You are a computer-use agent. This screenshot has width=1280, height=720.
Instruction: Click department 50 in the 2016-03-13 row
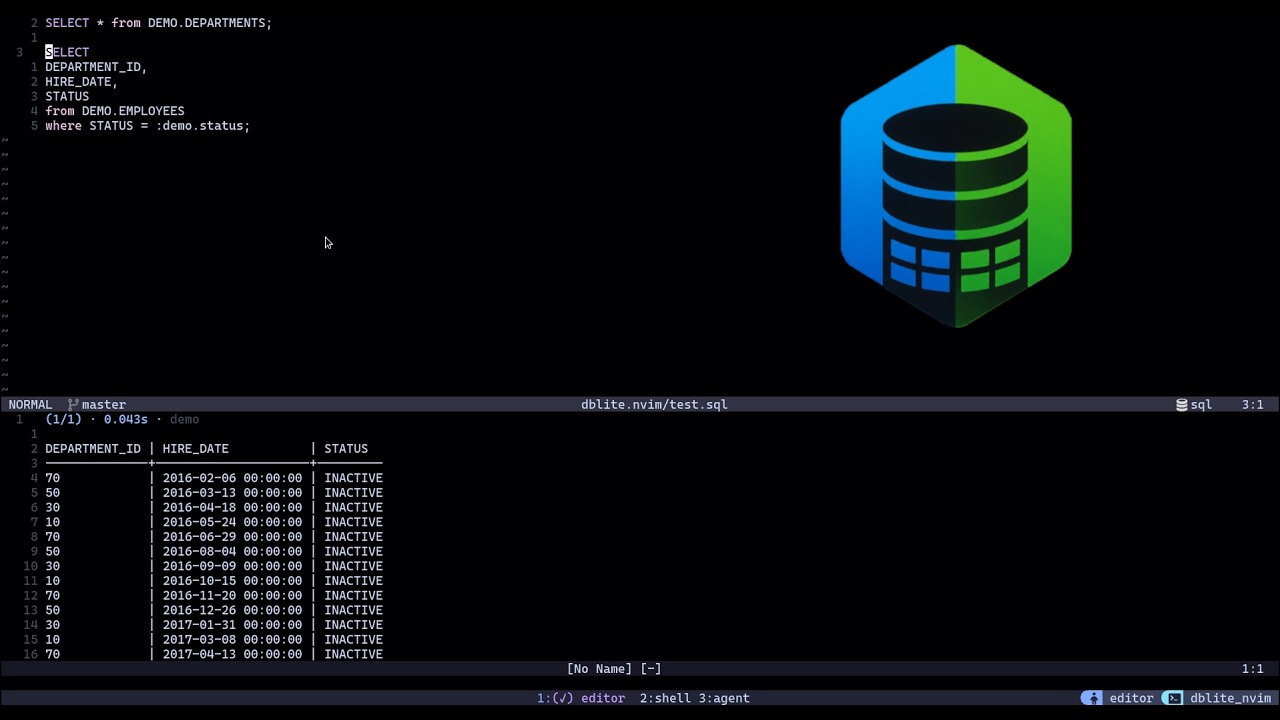[x=52, y=493]
